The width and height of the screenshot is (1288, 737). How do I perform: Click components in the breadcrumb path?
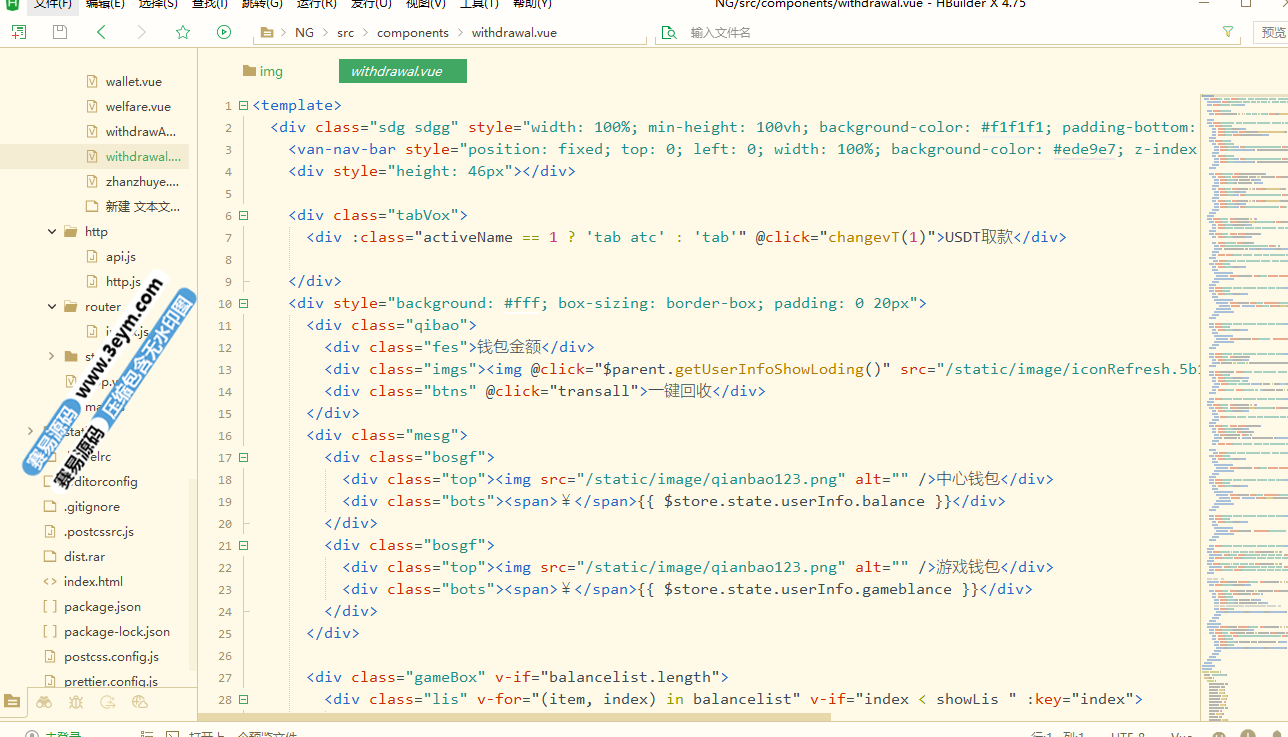tap(412, 33)
